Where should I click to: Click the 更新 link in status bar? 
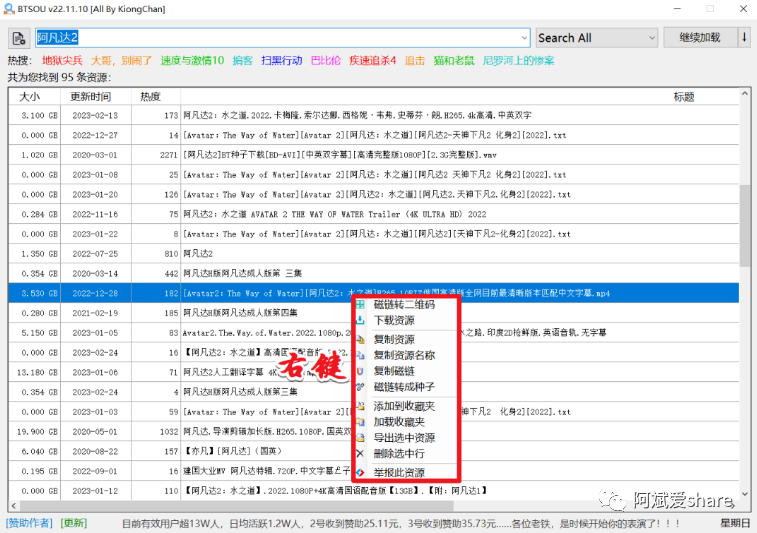(x=74, y=523)
